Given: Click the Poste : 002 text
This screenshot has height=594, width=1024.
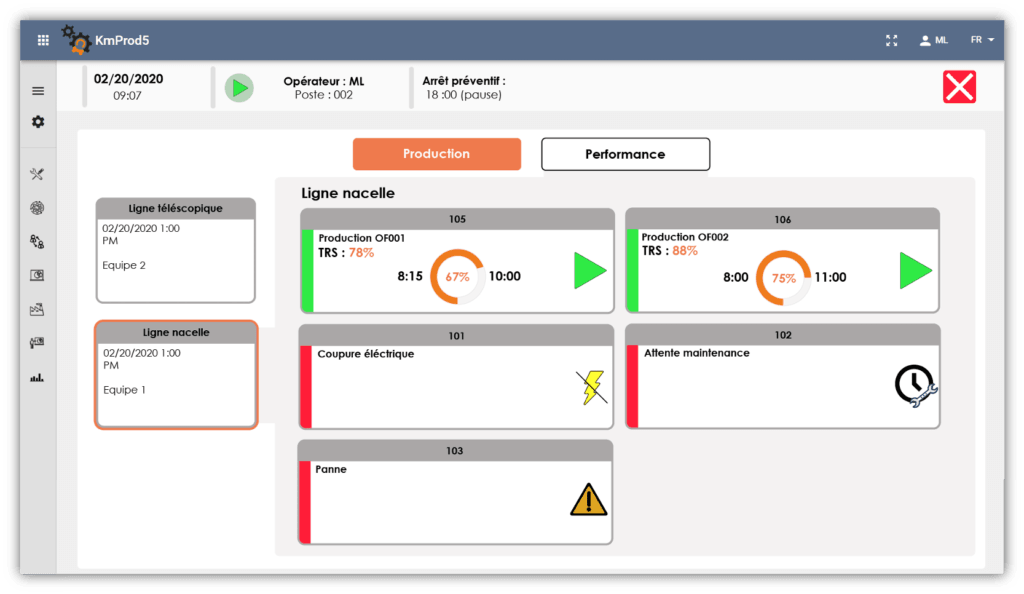Looking at the screenshot, I should 323,95.
